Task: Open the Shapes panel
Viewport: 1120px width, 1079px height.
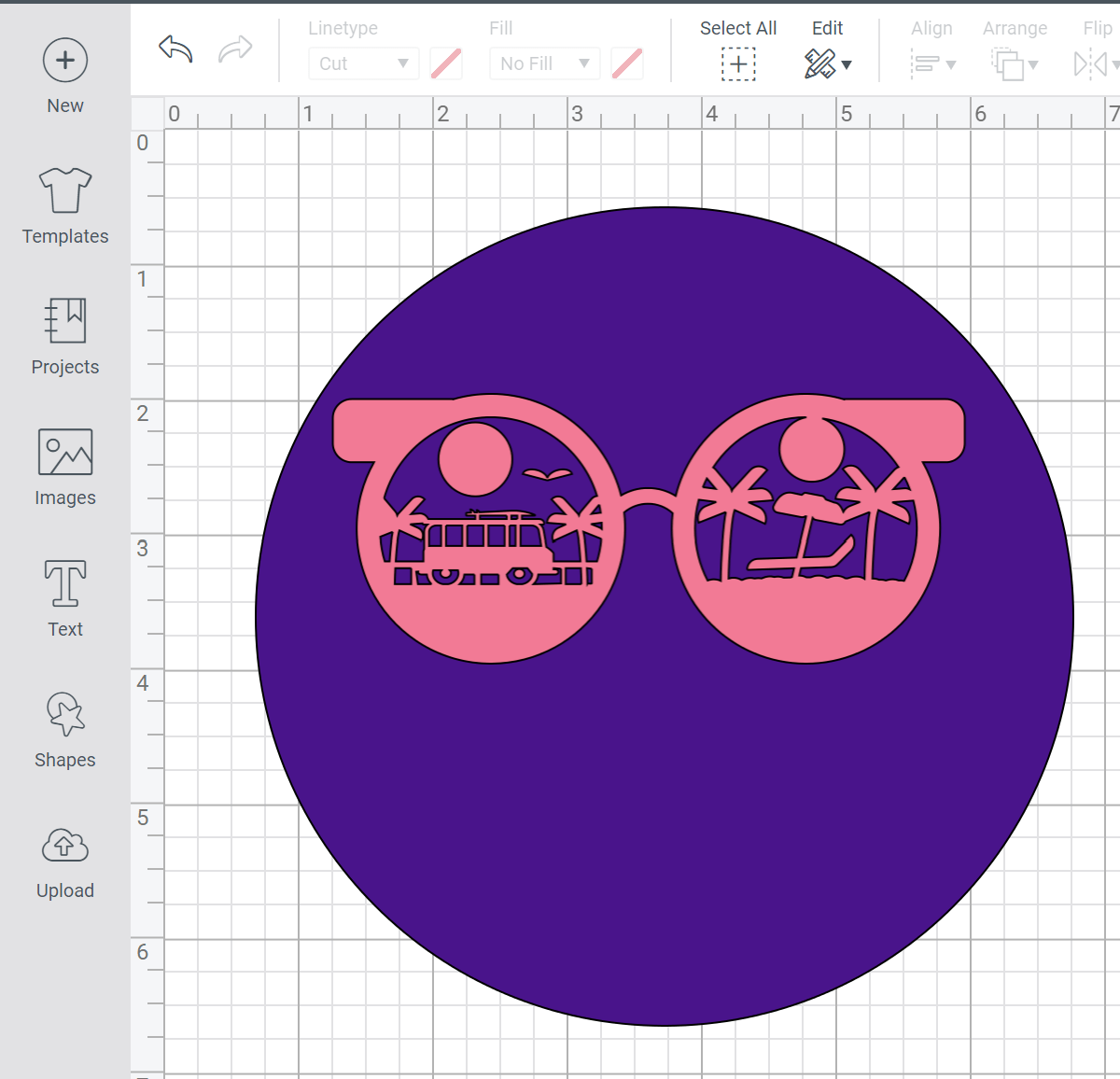Action: tap(64, 728)
